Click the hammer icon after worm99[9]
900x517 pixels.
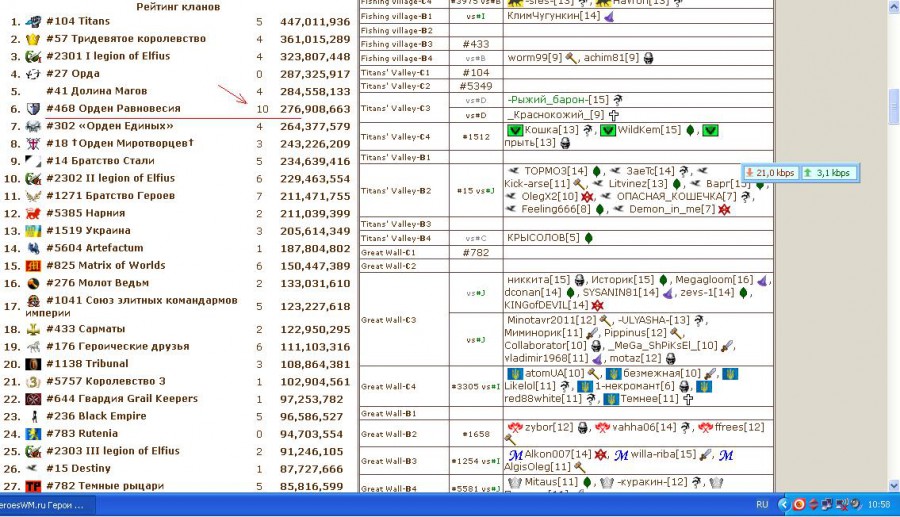click(x=571, y=58)
